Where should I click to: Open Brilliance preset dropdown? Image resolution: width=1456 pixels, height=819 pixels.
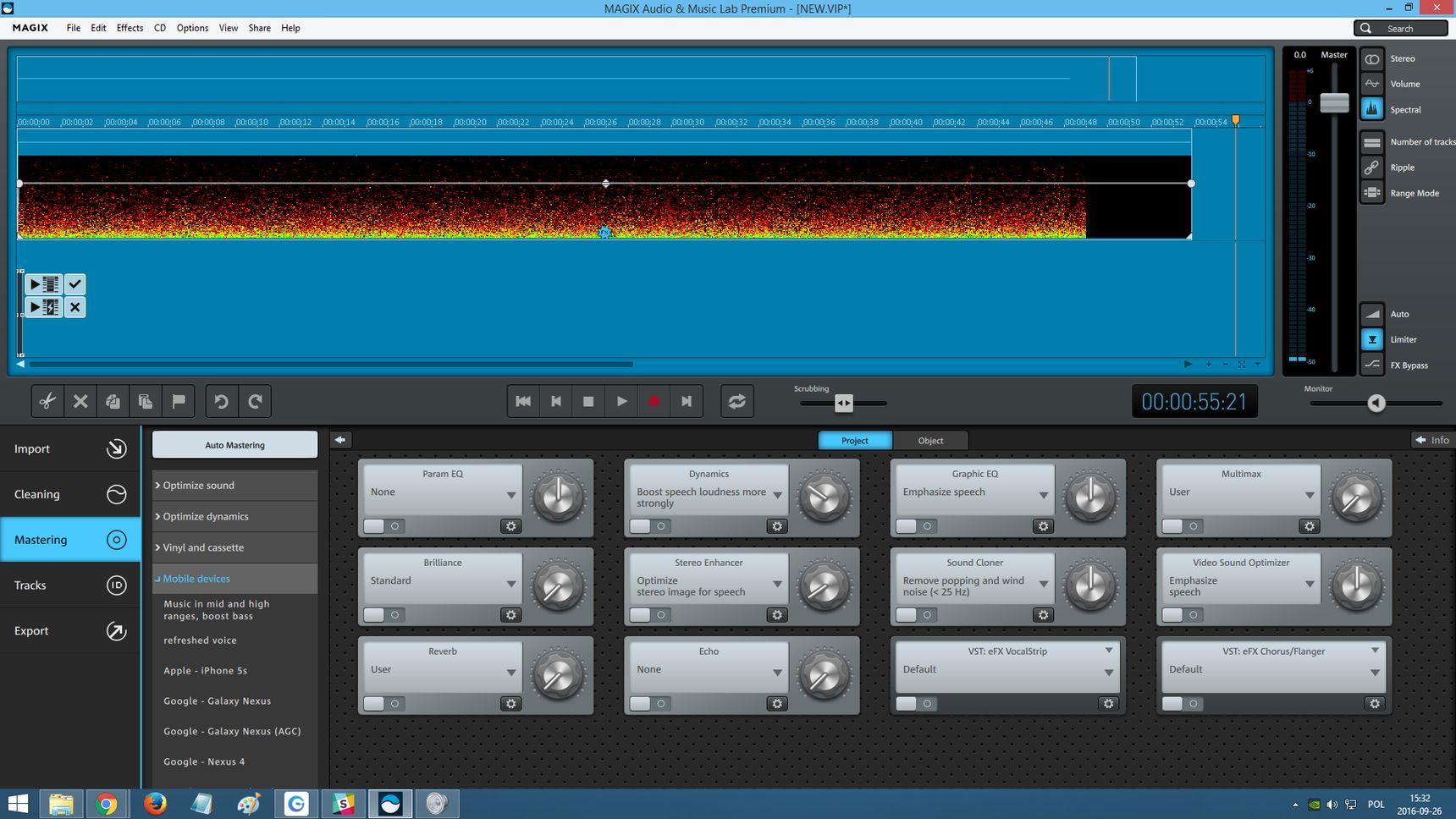click(x=510, y=584)
